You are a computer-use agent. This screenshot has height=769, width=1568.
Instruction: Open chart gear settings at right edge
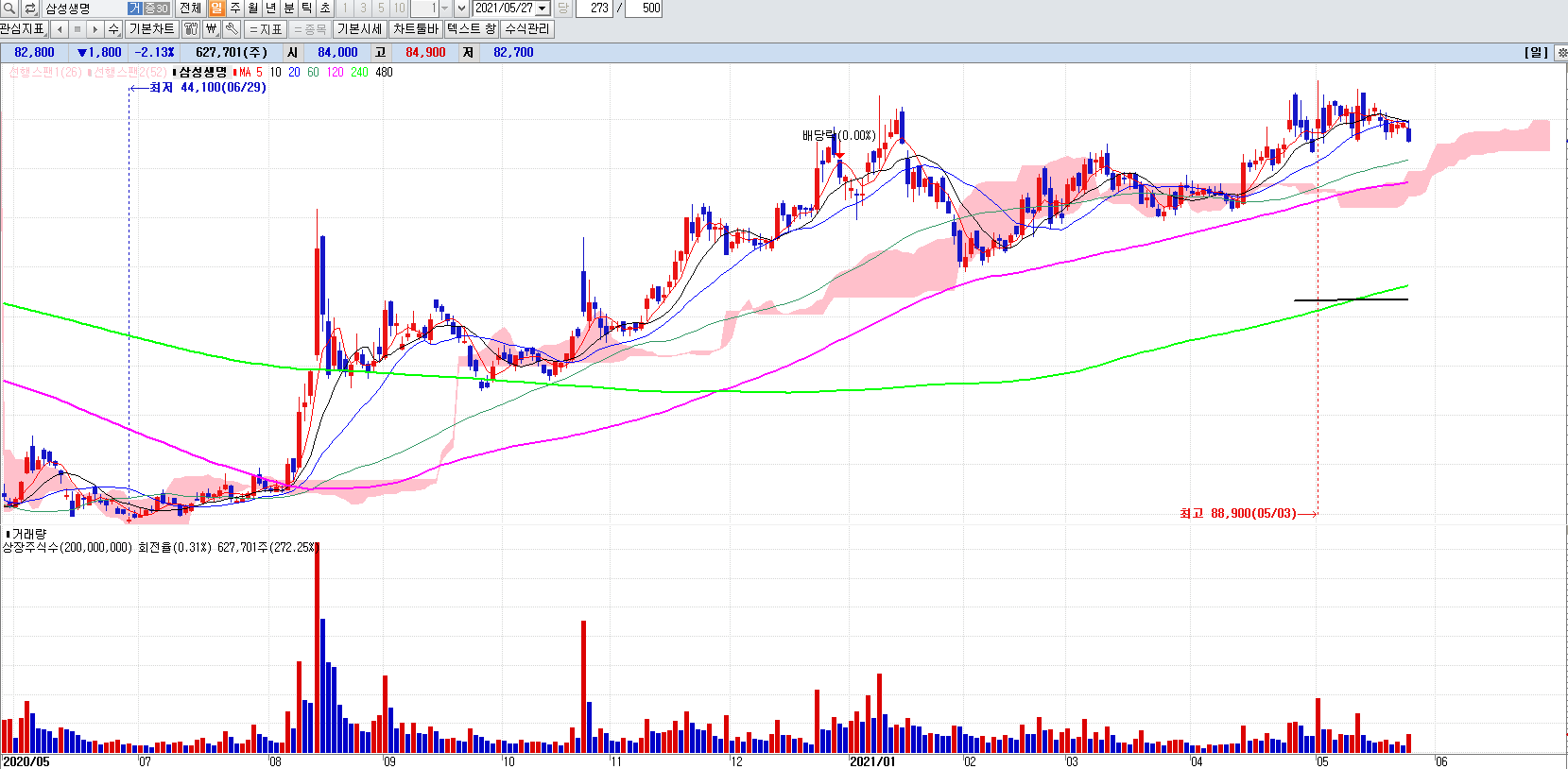point(1561,53)
